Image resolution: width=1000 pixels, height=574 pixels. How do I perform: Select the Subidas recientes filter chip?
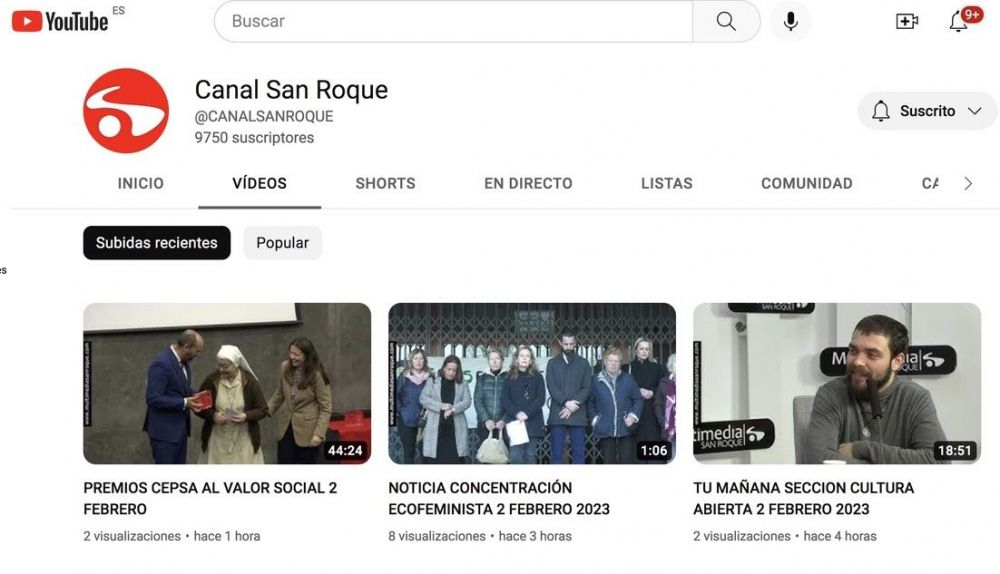pyautogui.click(x=157, y=243)
